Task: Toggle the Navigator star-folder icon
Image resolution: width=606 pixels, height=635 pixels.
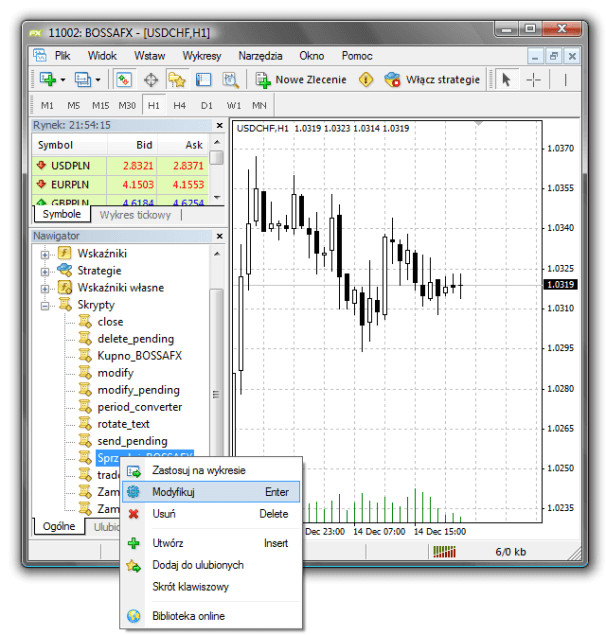Action: tap(177, 79)
